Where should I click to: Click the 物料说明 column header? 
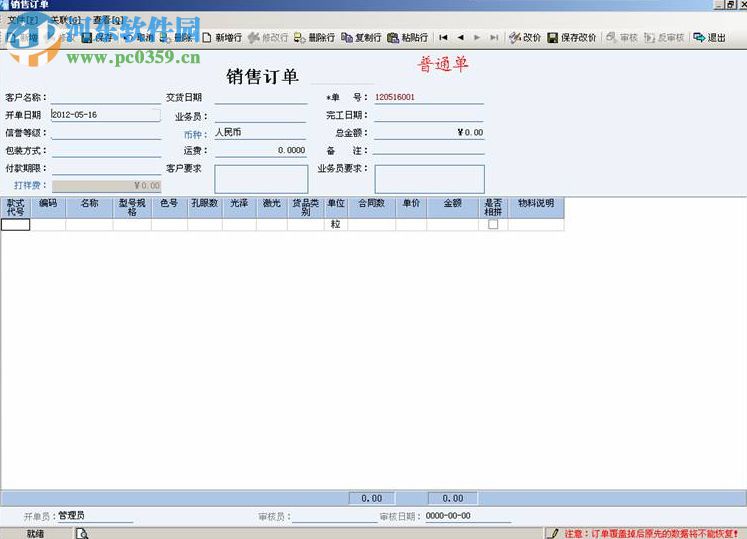[x=536, y=207]
